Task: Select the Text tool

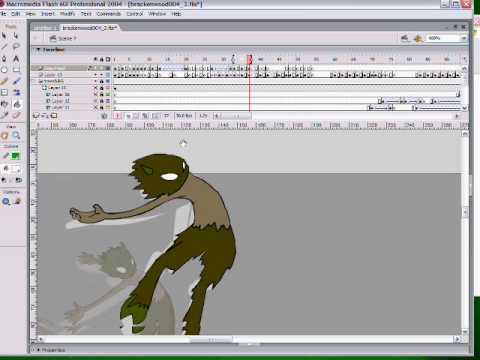Action: (x=16, y=59)
